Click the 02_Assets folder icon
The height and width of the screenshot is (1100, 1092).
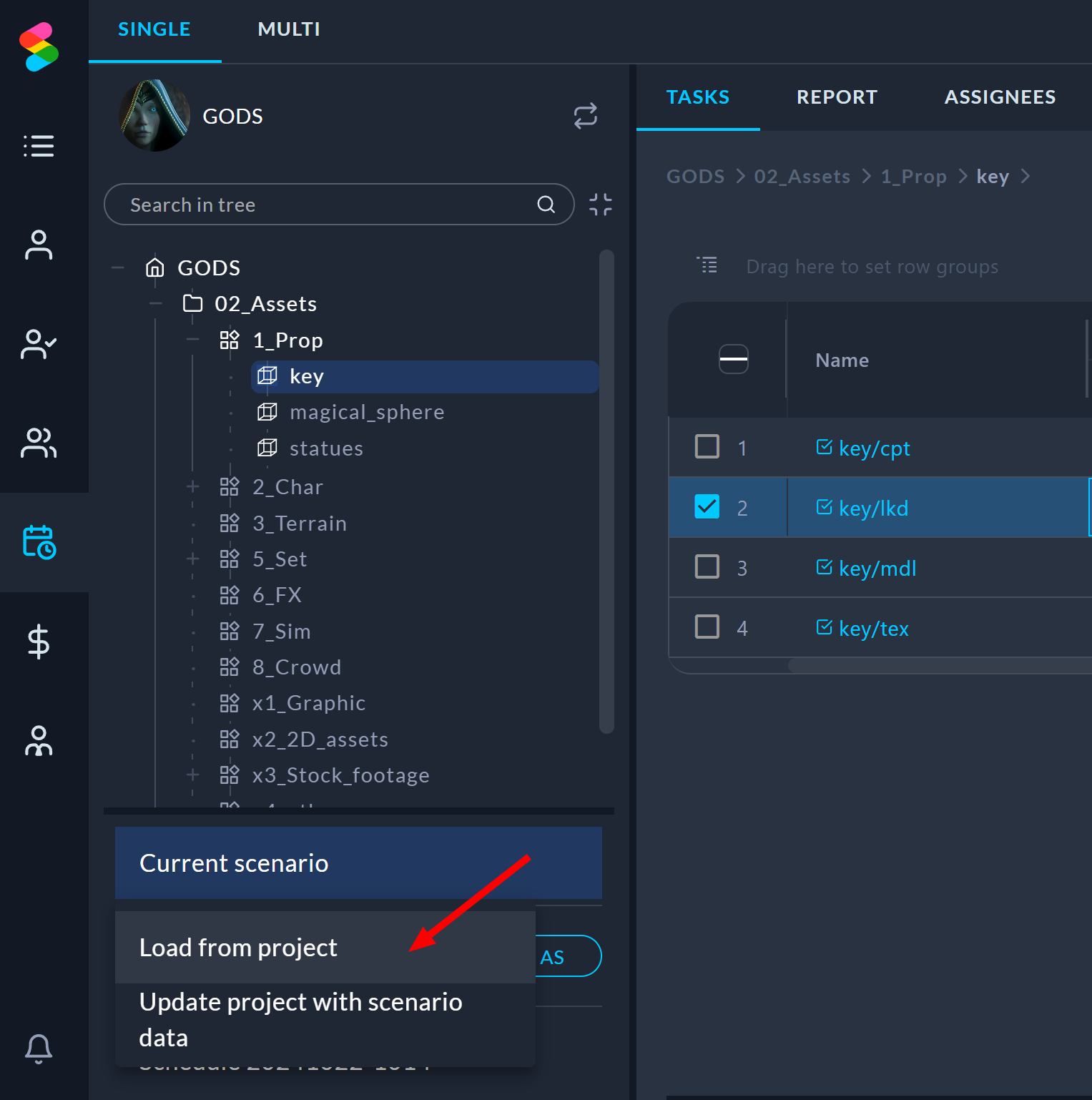(x=193, y=303)
